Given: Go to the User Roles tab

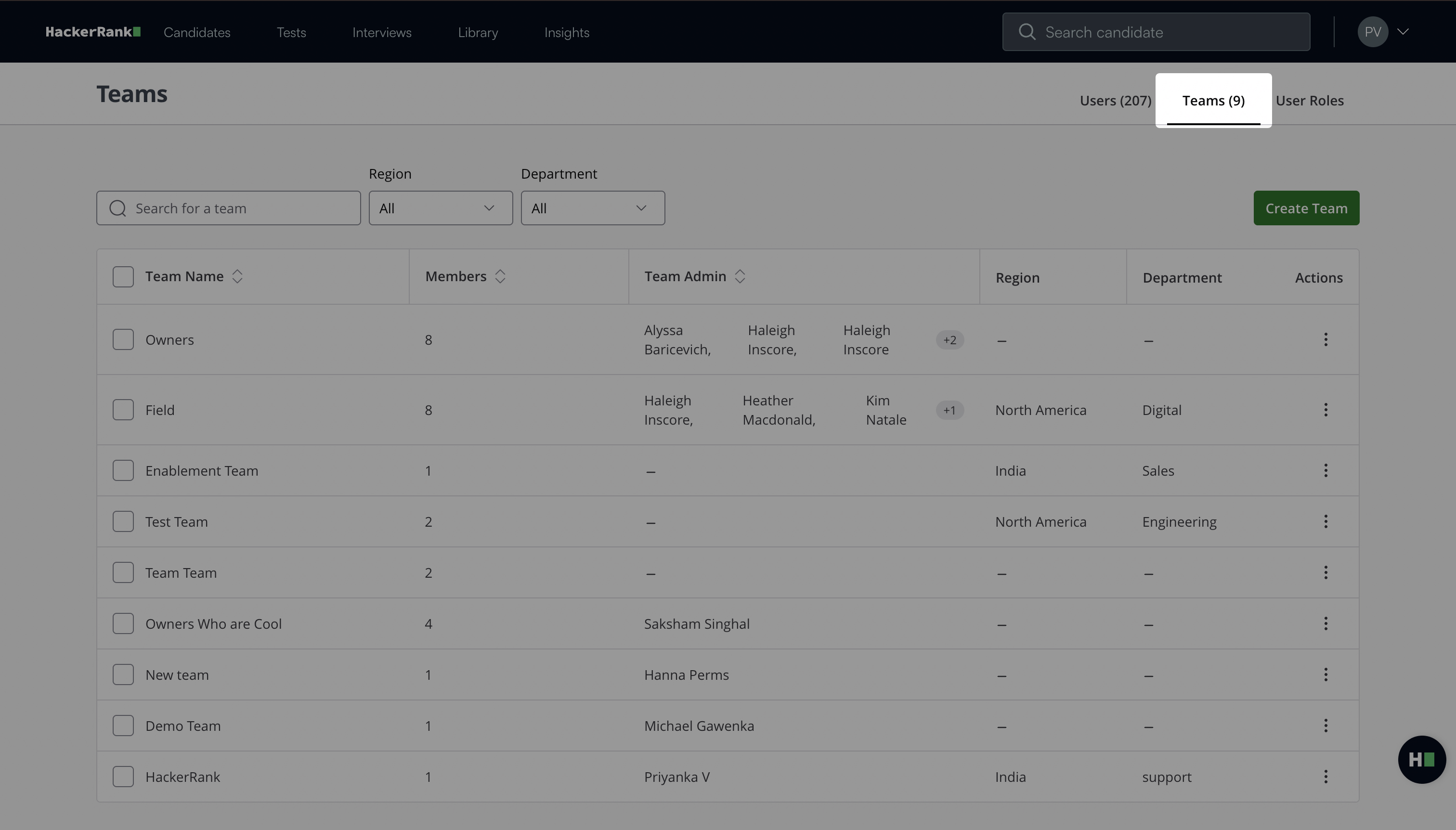Looking at the screenshot, I should [1310, 101].
